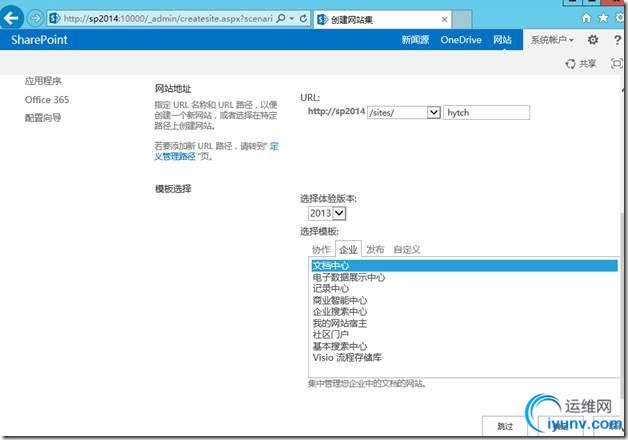The height and width of the screenshot is (440, 628).
Task: Open a new blank browser tab
Action: (x=462, y=19)
